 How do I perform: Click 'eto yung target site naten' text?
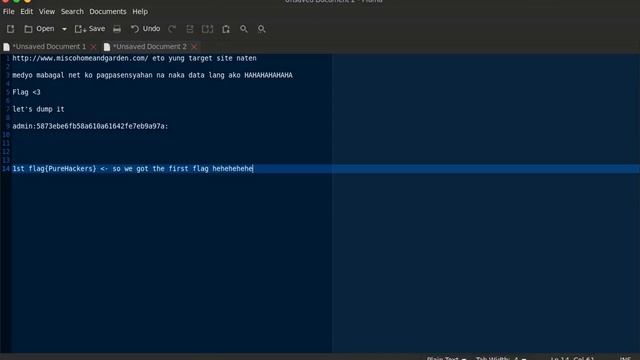pyautogui.click(x=204, y=58)
